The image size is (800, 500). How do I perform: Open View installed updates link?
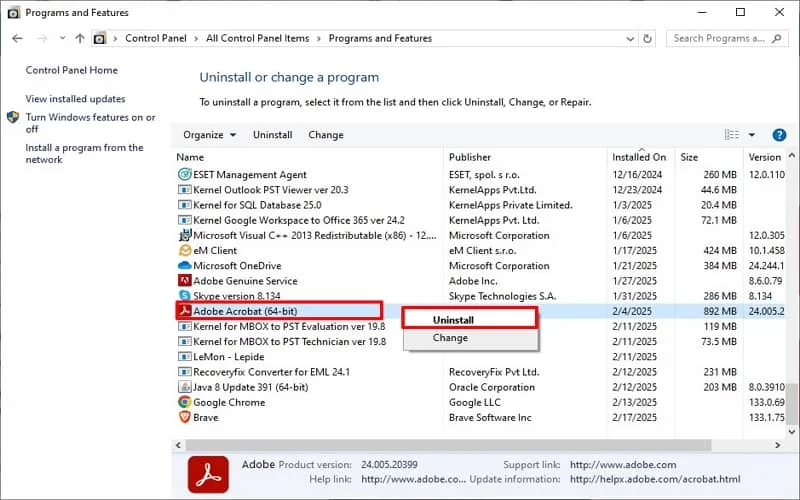click(x=75, y=98)
